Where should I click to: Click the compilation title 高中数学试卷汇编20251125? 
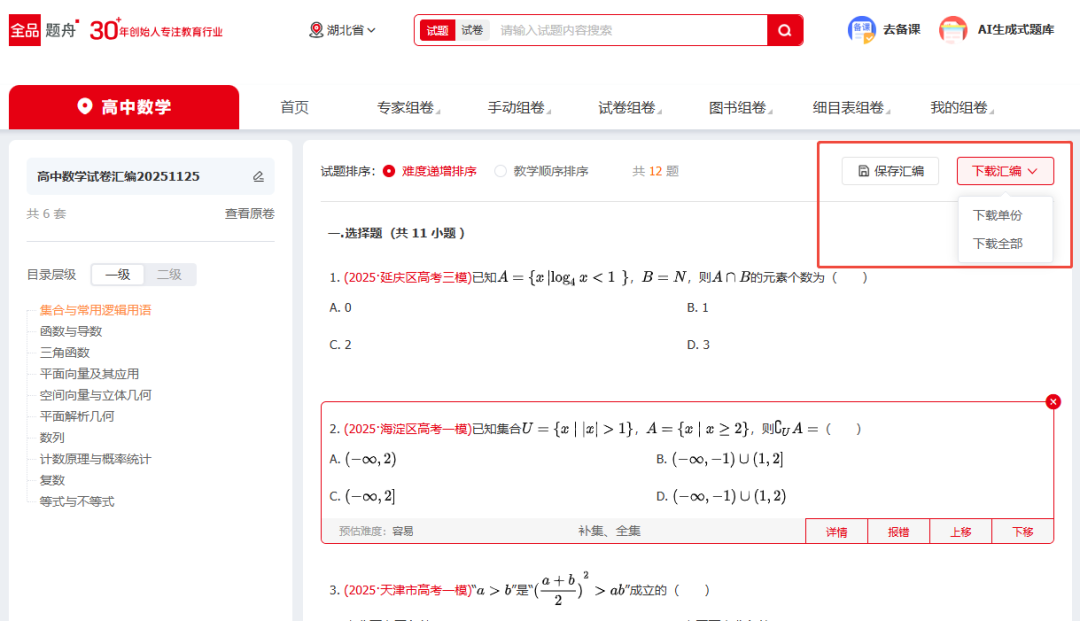(x=118, y=176)
